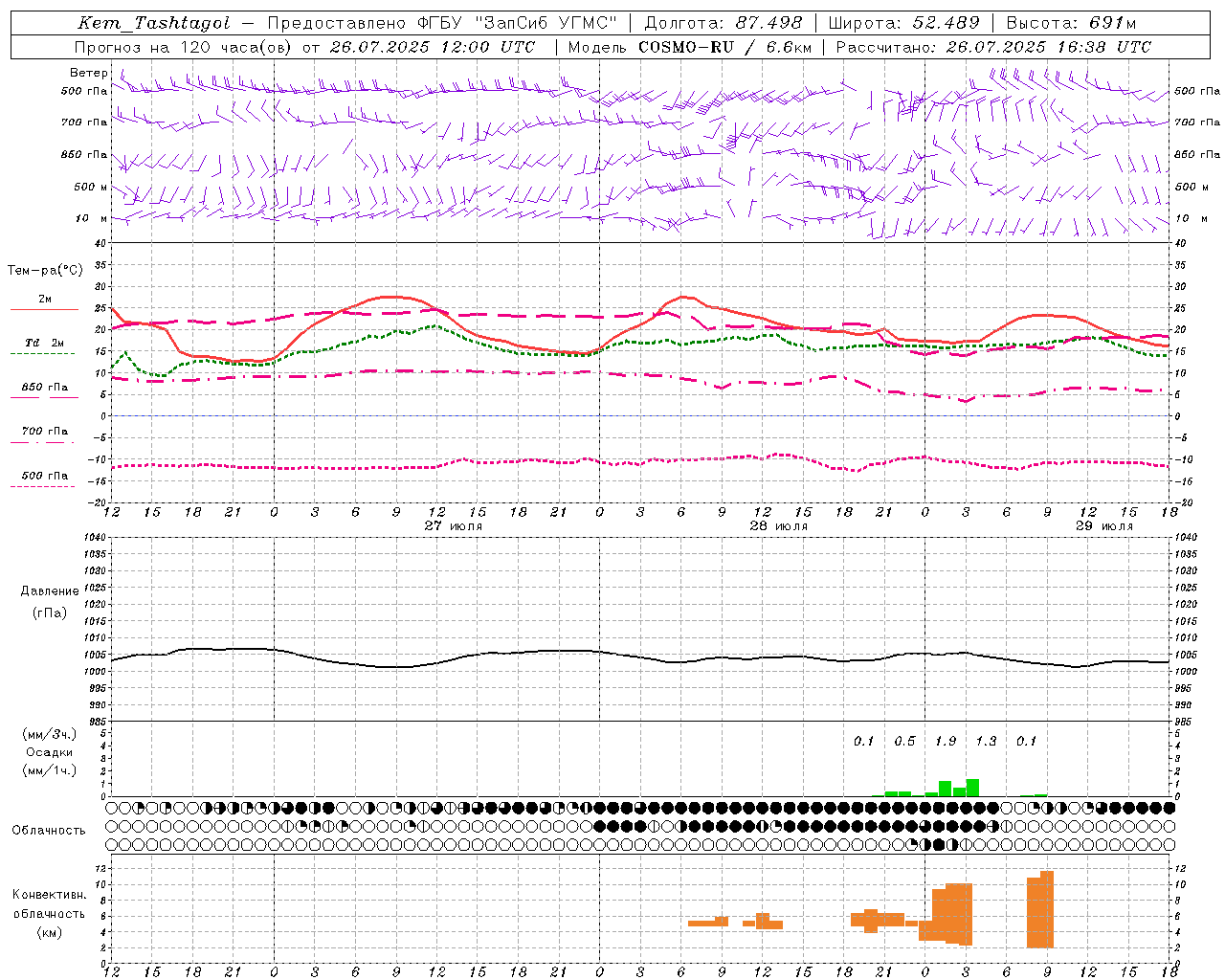
Task: Click 'Прогноз на 120 часа(ов)' forecast text
Action: [x=184, y=47]
